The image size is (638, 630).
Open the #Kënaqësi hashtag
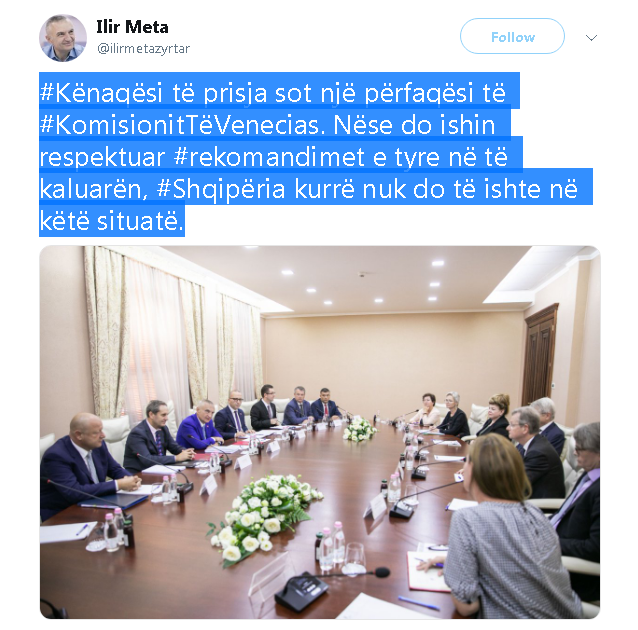pyautogui.click(x=101, y=92)
